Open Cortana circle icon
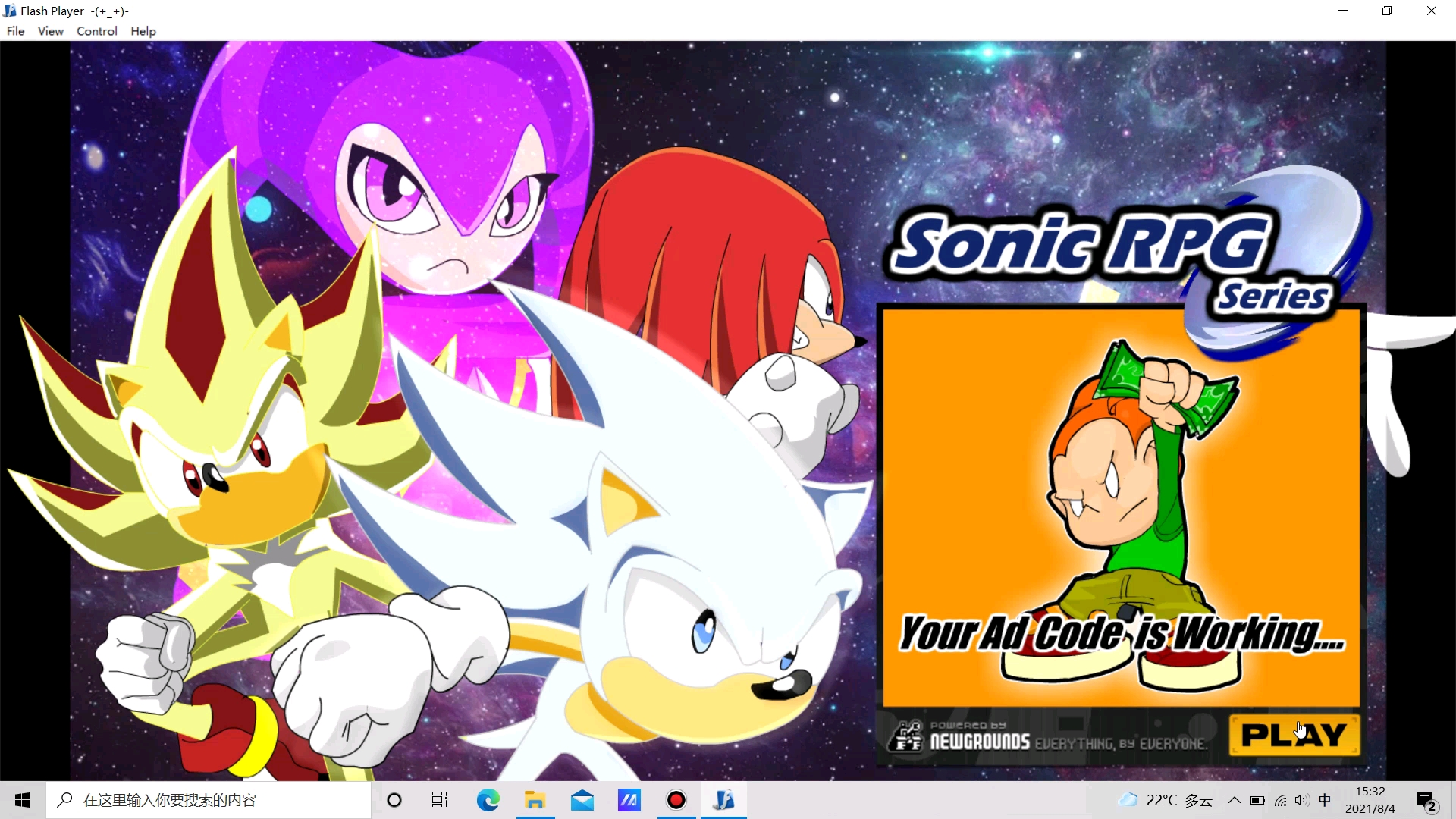This screenshot has width=1456, height=819. (x=394, y=800)
